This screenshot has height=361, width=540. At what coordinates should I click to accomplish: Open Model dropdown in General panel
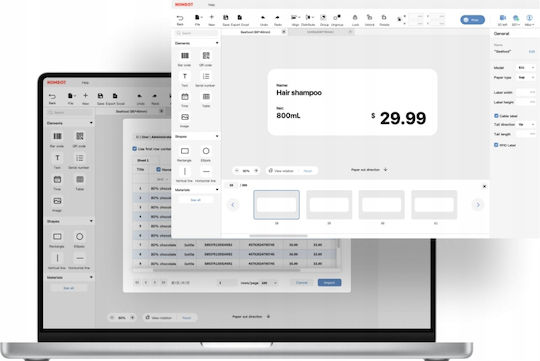tap(526, 68)
